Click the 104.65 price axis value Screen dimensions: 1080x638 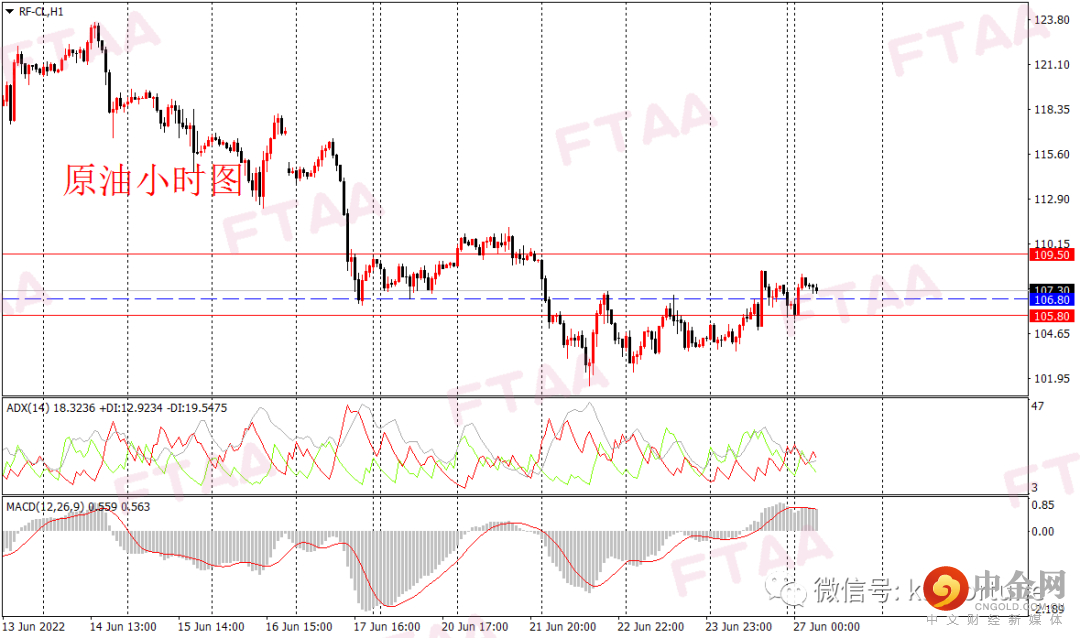(1052, 334)
